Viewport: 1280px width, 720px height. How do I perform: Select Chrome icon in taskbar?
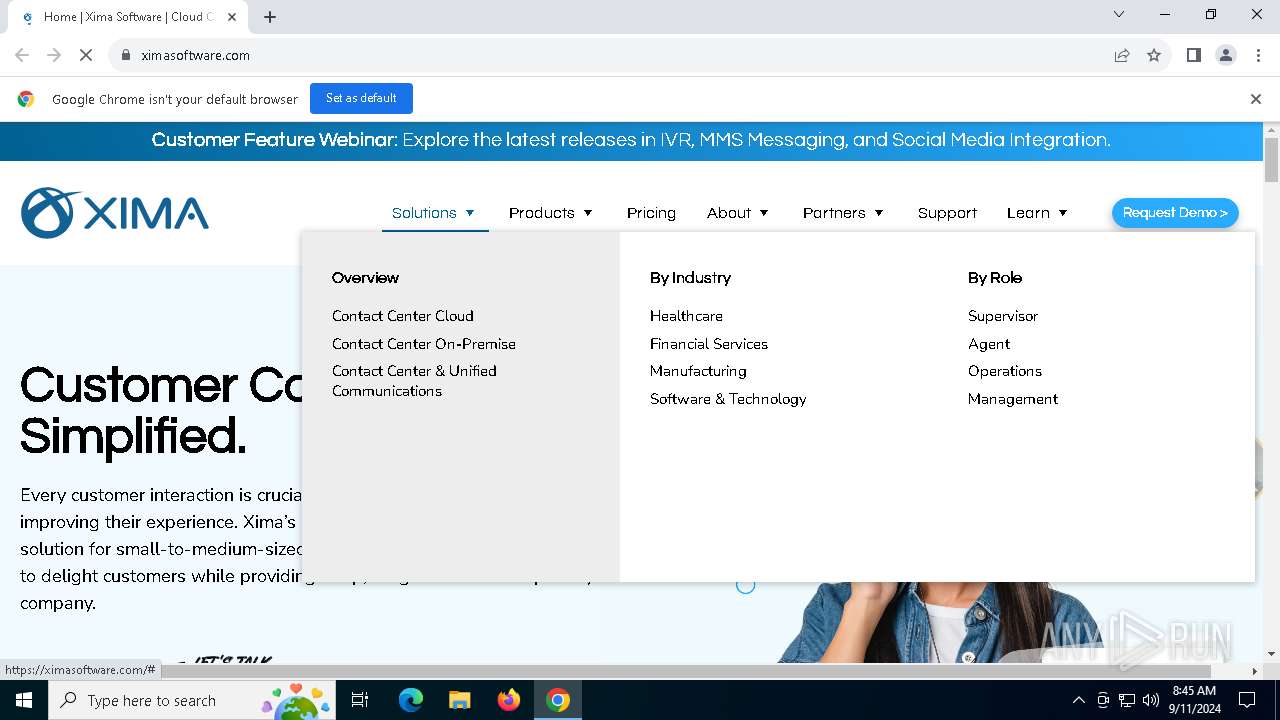tap(558, 700)
